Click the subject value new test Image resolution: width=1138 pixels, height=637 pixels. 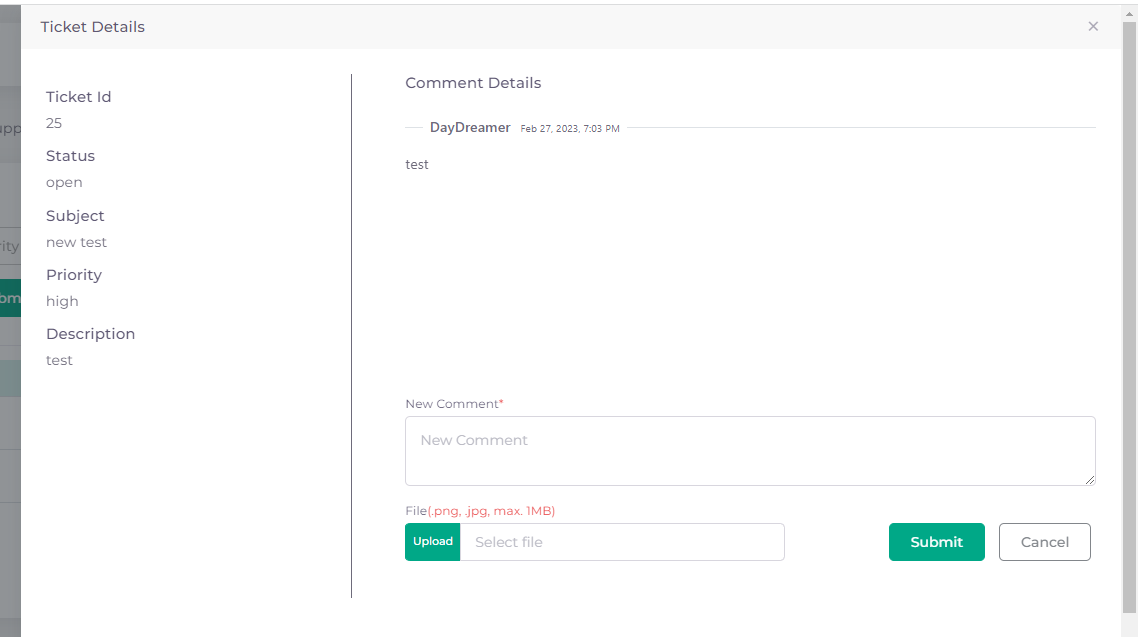tap(76, 242)
